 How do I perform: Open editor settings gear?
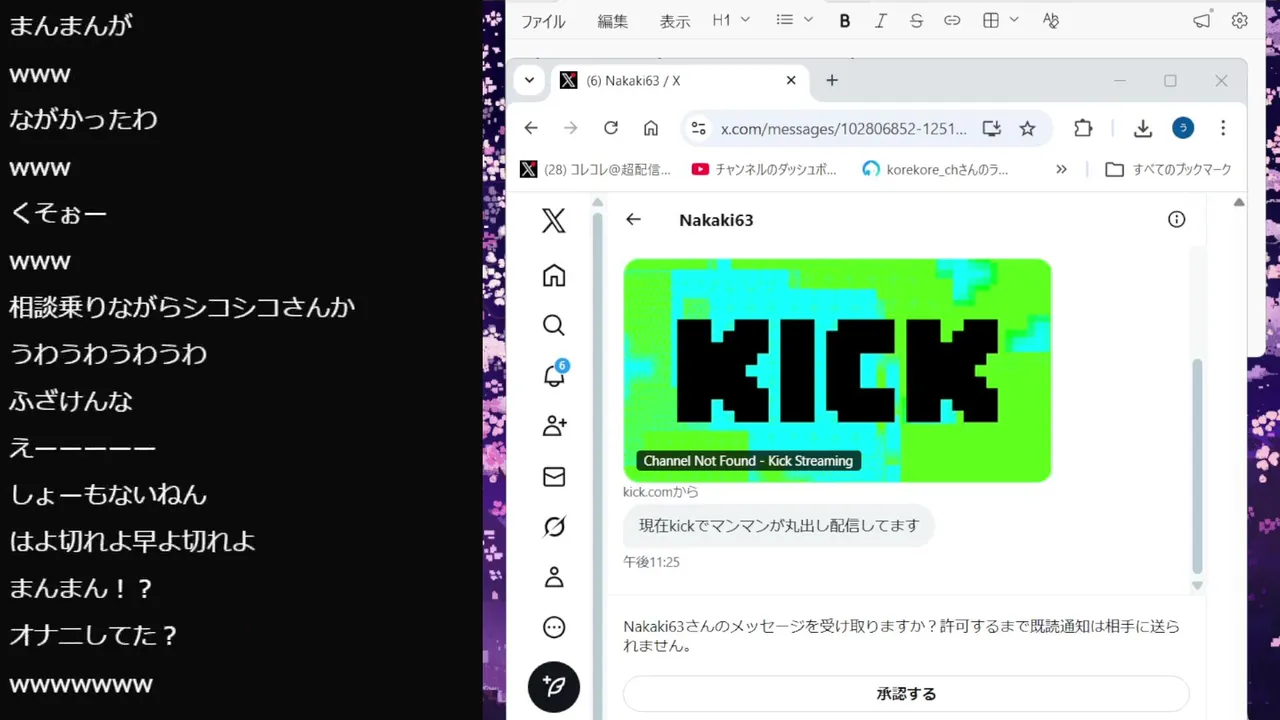point(1240,20)
